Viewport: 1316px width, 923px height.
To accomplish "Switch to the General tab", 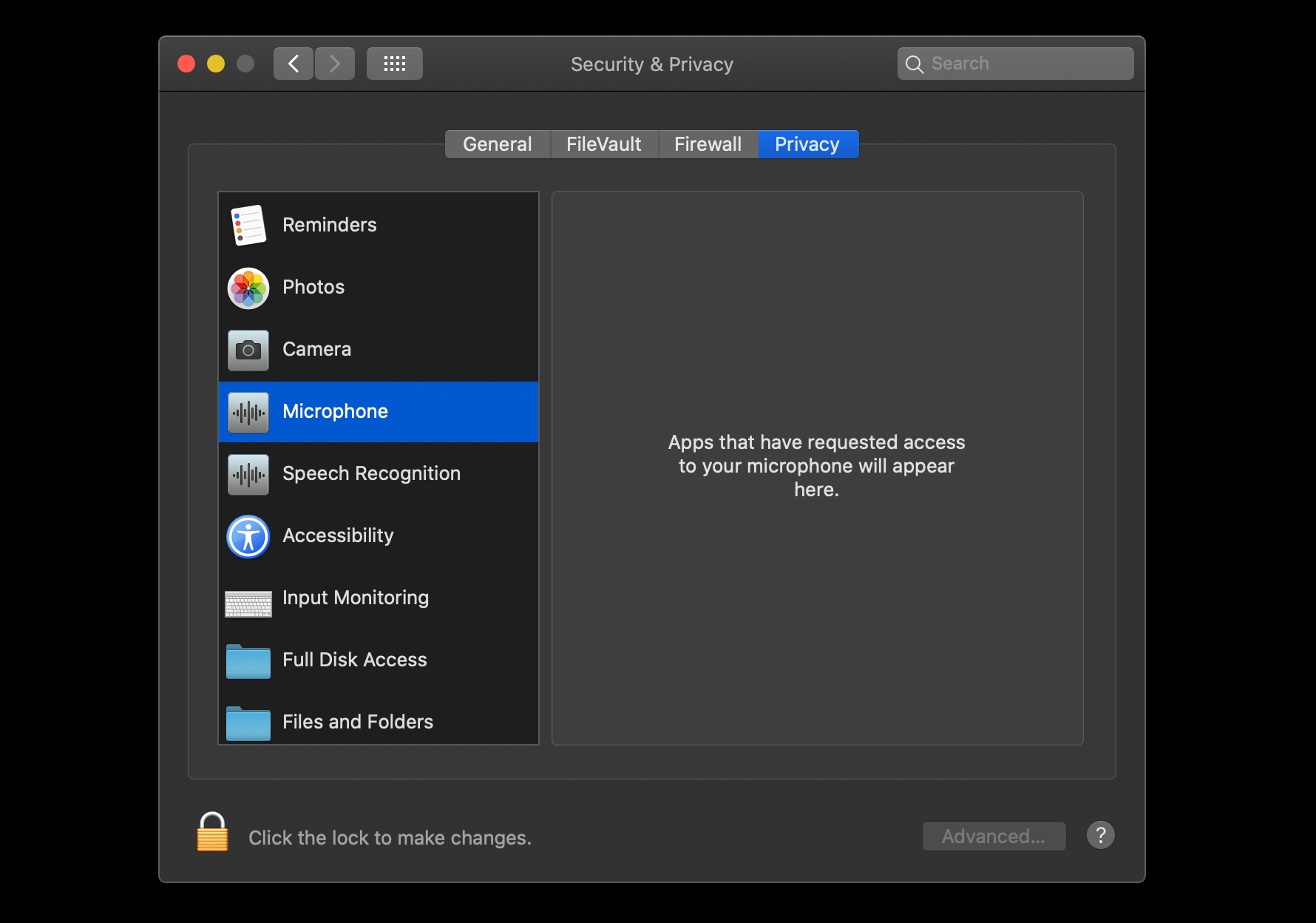I will [497, 143].
